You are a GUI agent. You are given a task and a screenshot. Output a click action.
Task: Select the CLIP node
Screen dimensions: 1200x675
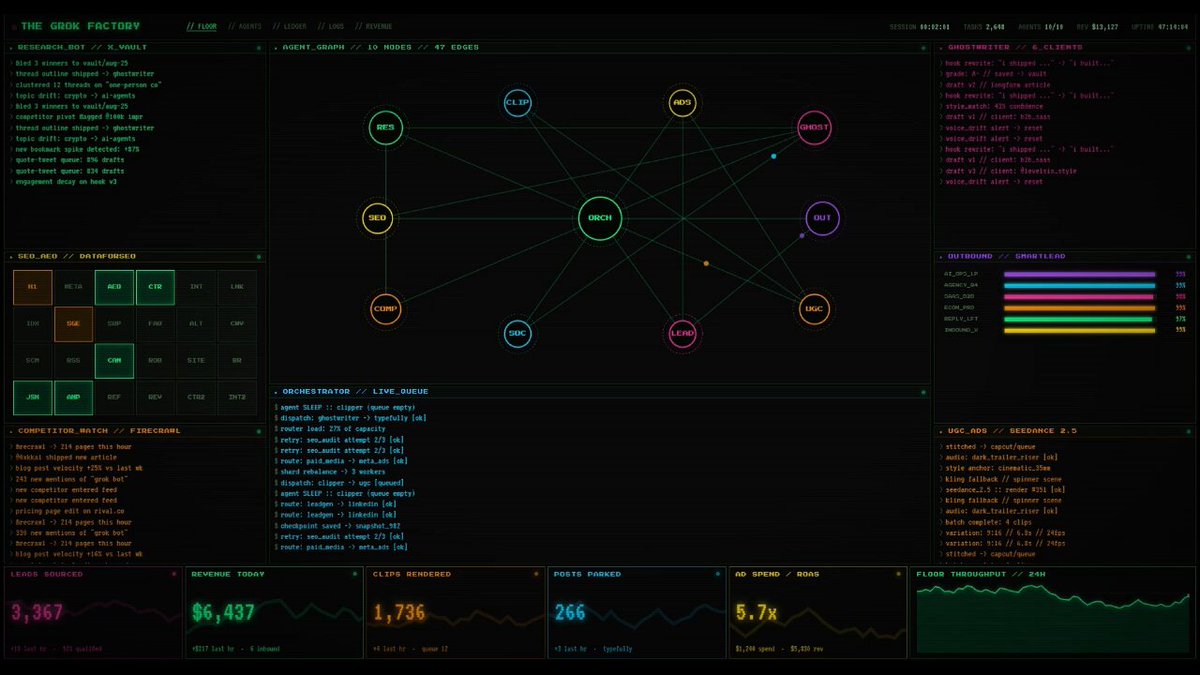pos(517,102)
